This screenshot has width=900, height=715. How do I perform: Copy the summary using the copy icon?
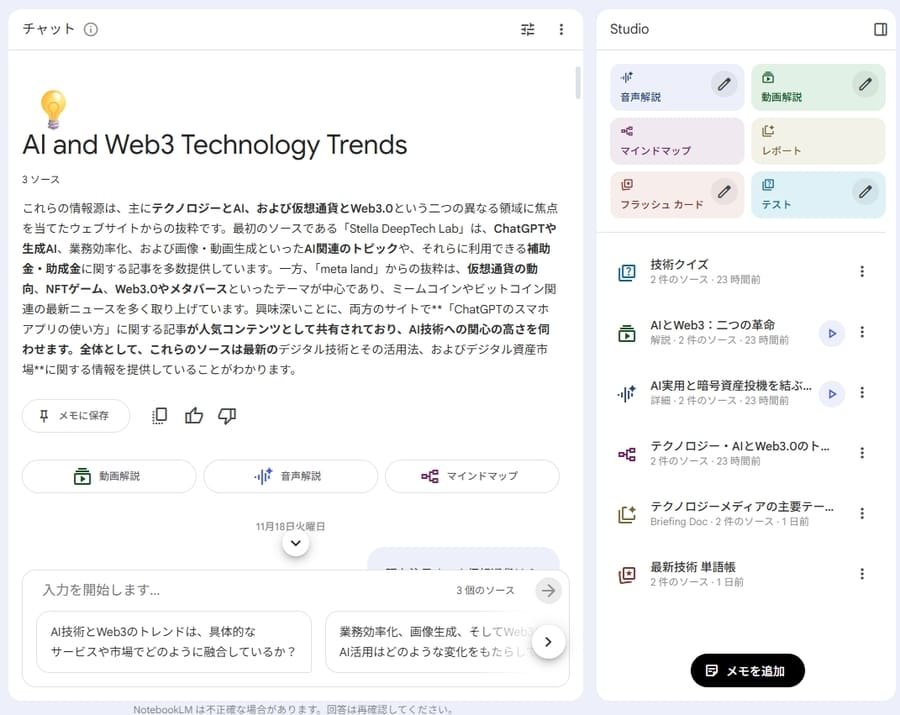click(159, 416)
